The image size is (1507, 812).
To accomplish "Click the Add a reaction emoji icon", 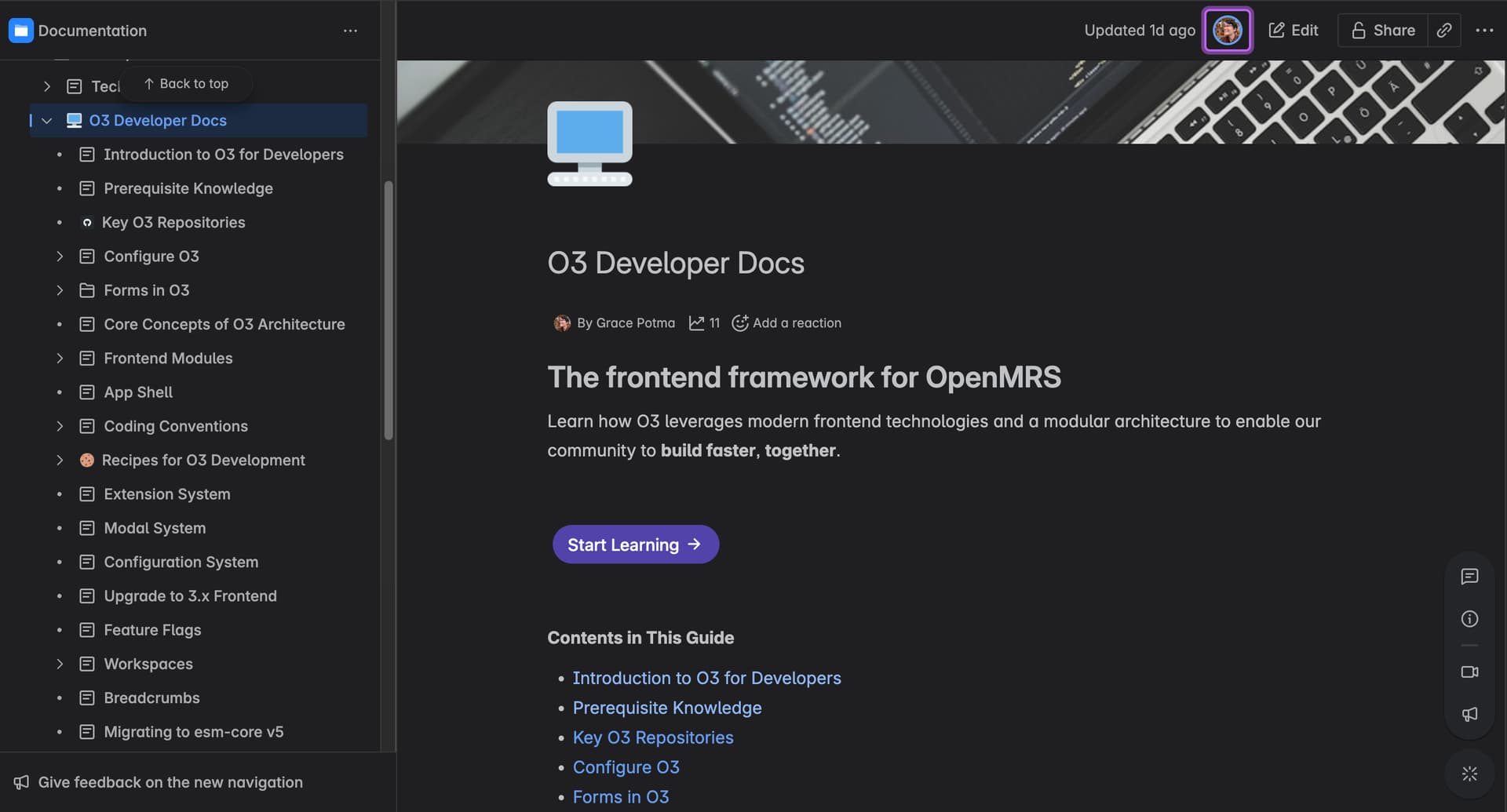I will click(739, 323).
